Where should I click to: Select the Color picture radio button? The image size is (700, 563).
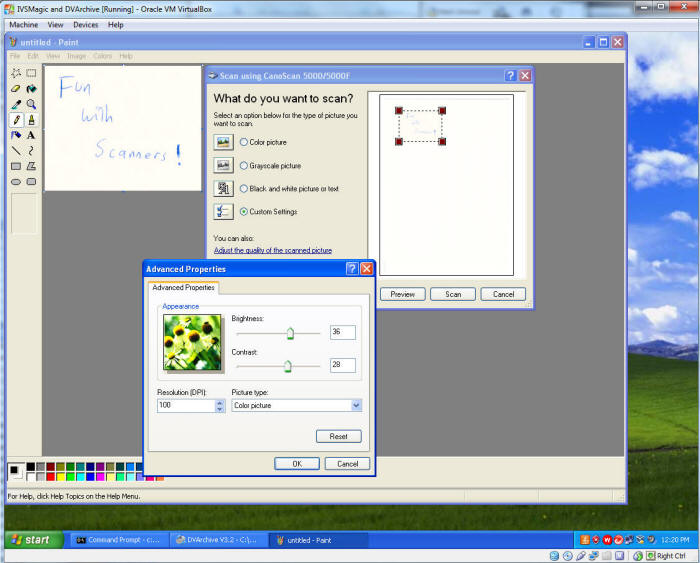point(244,142)
